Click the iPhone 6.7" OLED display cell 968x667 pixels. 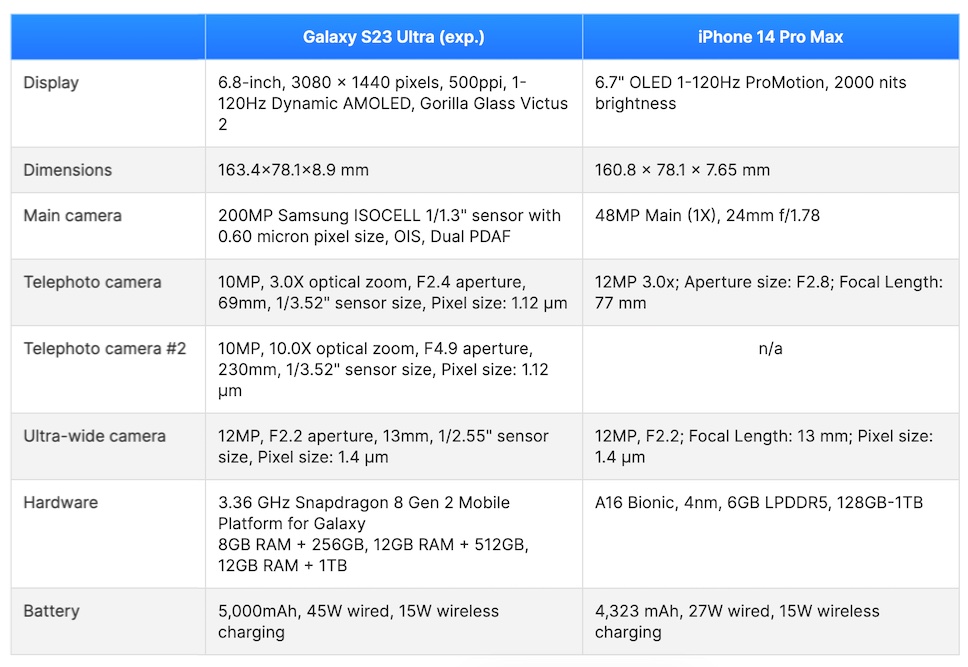[x=751, y=93]
